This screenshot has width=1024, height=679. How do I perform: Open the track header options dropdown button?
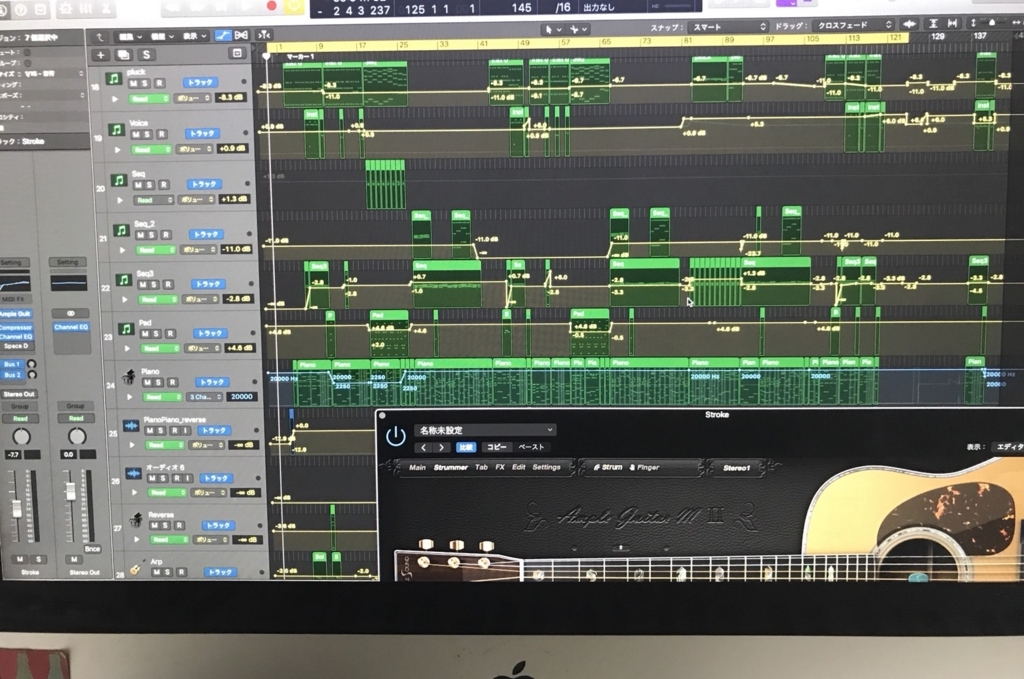[237, 53]
